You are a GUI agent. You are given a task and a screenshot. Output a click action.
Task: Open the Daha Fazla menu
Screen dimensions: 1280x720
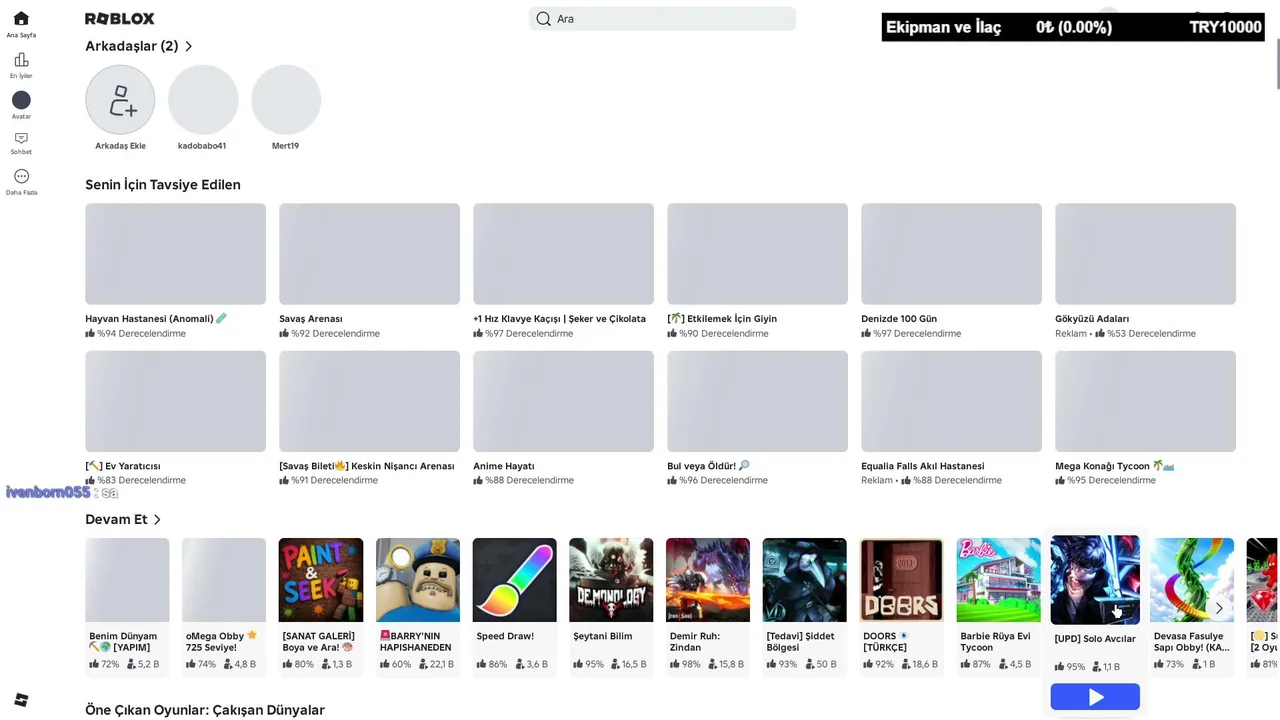click(21, 182)
